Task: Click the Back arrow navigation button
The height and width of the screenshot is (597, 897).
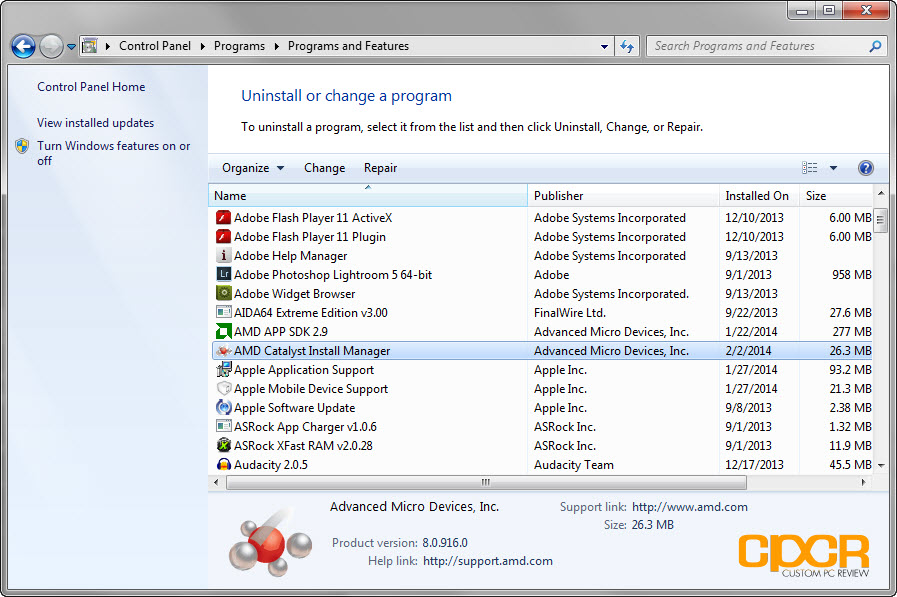Action: coord(23,47)
